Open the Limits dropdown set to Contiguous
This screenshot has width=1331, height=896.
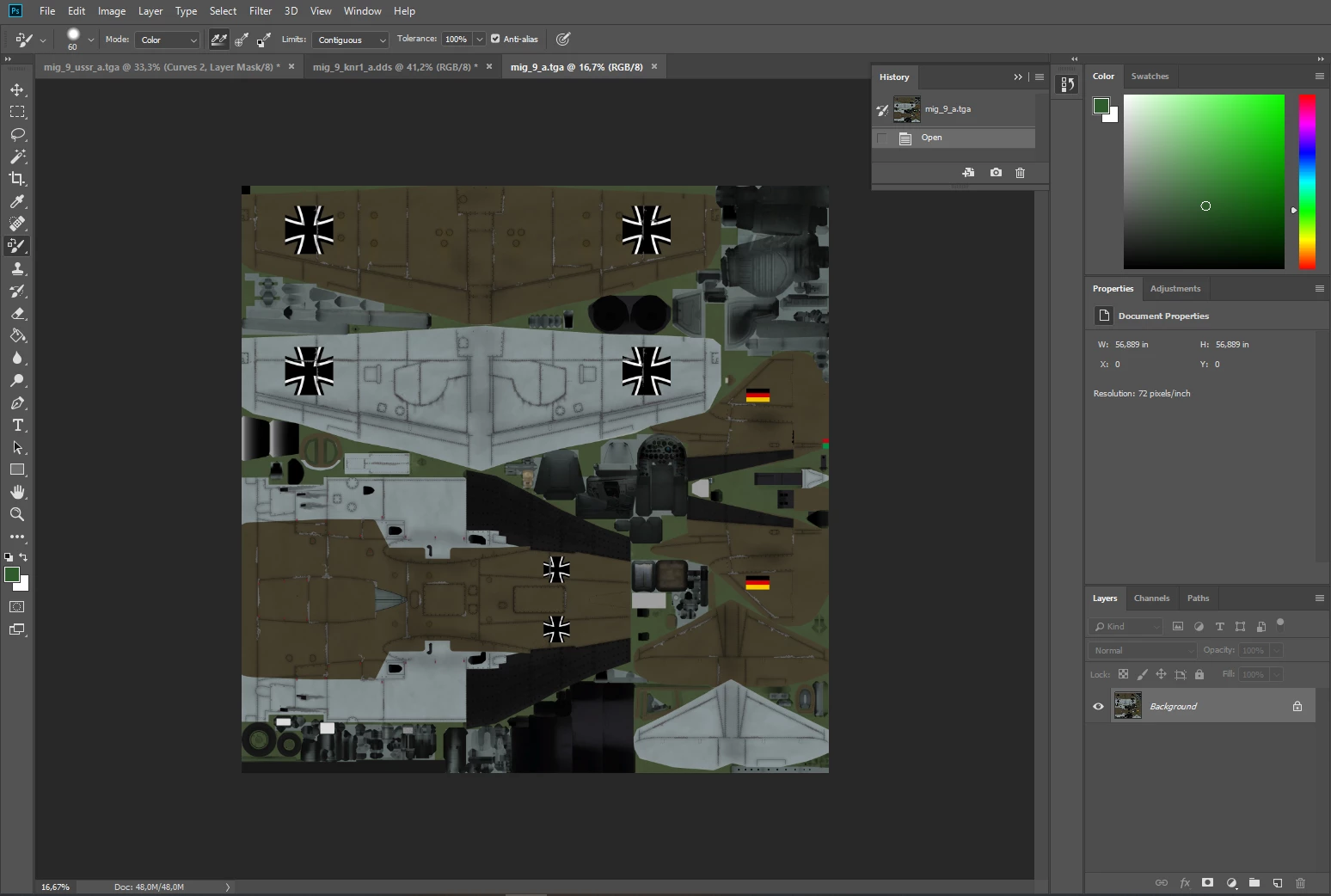tap(350, 40)
